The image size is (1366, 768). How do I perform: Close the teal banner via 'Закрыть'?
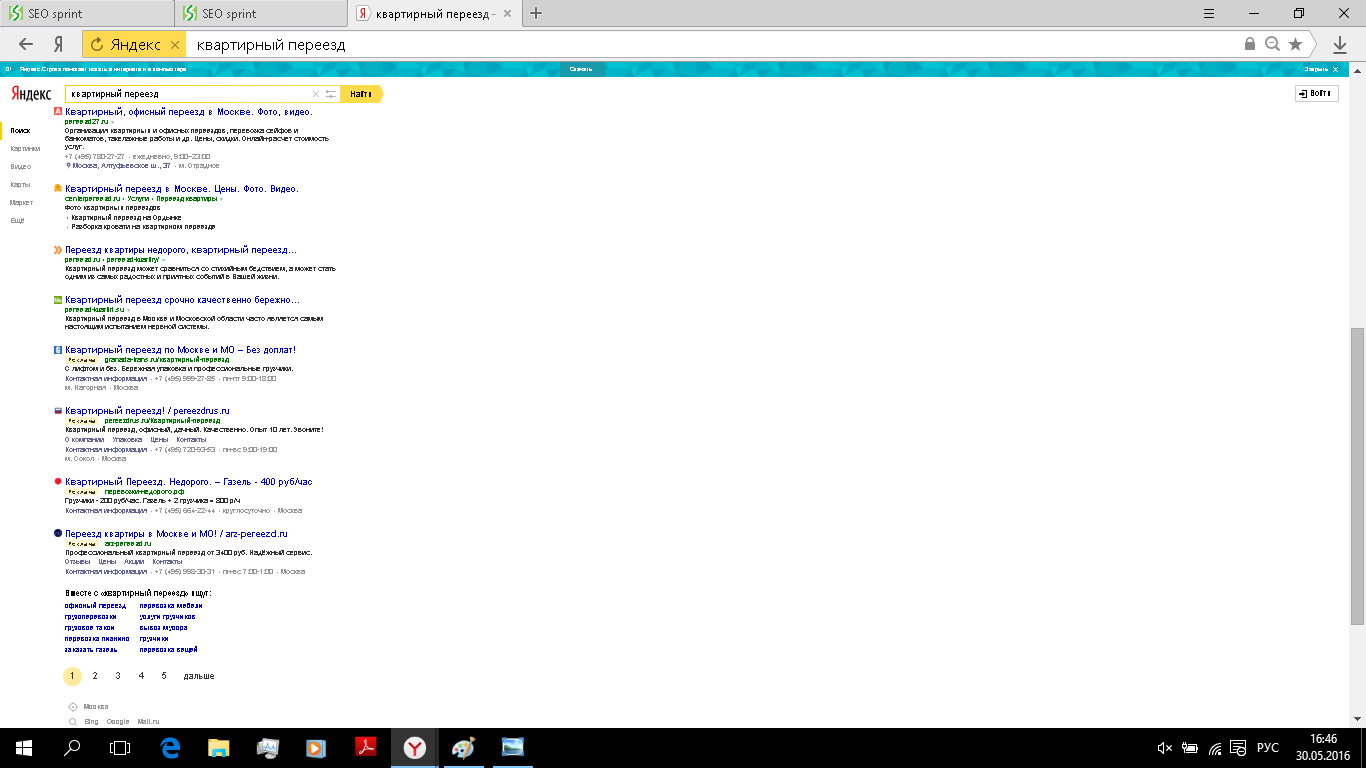coord(1319,69)
